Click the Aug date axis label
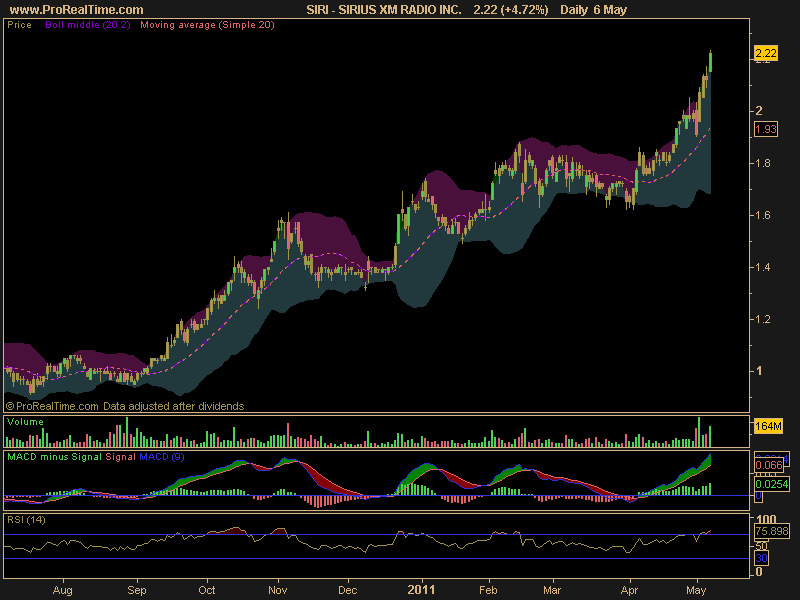The width and height of the screenshot is (800, 600). pyautogui.click(x=62, y=590)
